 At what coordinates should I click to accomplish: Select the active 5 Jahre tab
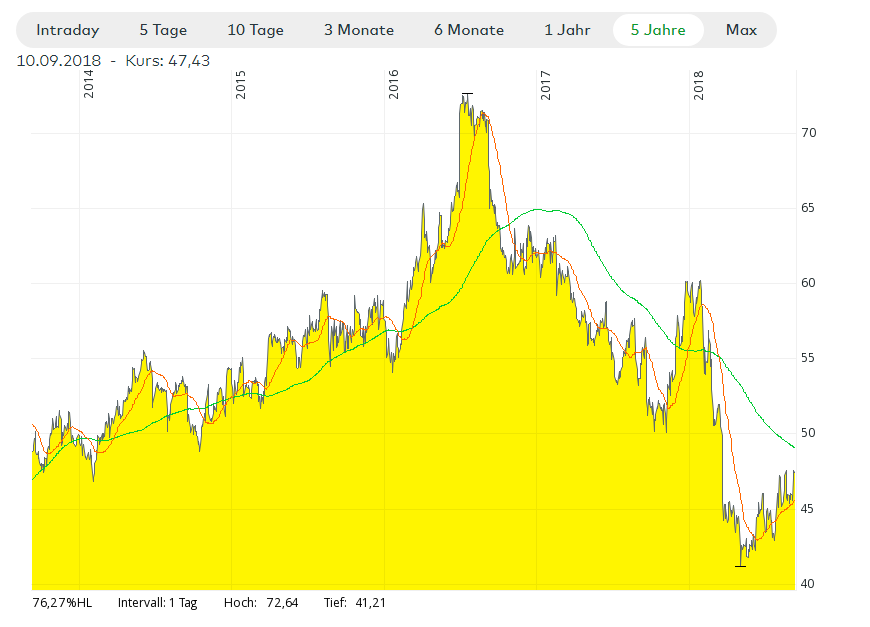coord(658,30)
